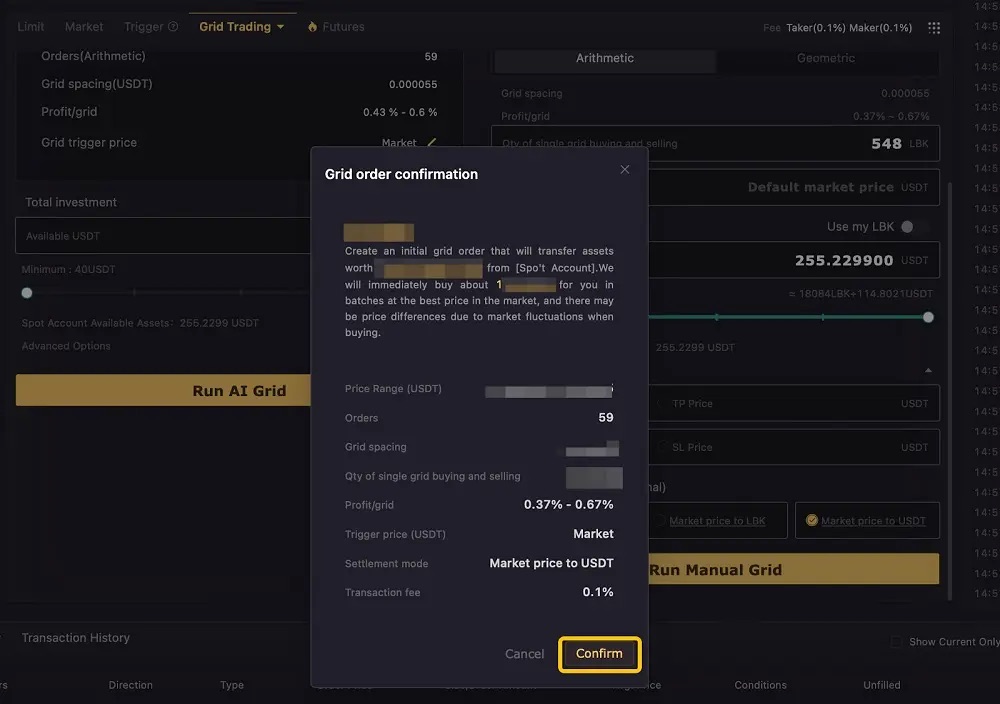Image resolution: width=1000 pixels, height=704 pixels.
Task: Open the Futures tab
Action: pyautogui.click(x=343, y=27)
